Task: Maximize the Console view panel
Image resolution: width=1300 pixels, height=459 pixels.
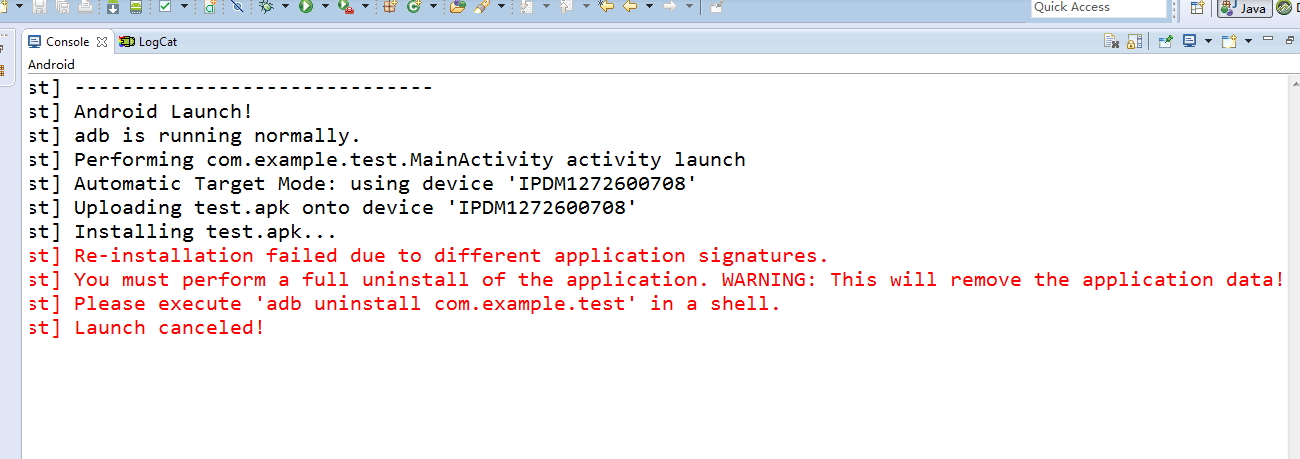Action: (x=1290, y=40)
